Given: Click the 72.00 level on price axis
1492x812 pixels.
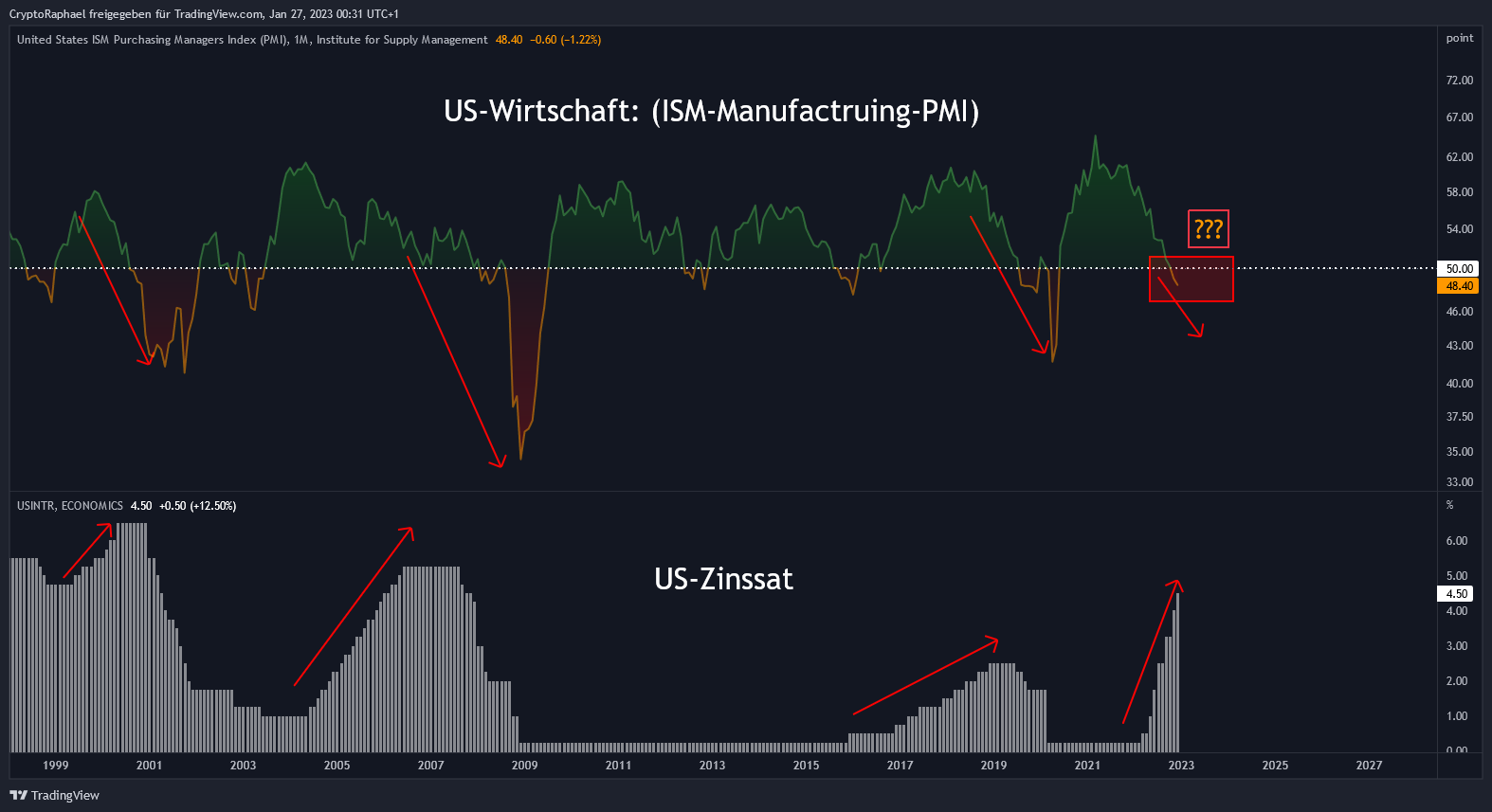Looking at the screenshot, I should [x=1460, y=81].
